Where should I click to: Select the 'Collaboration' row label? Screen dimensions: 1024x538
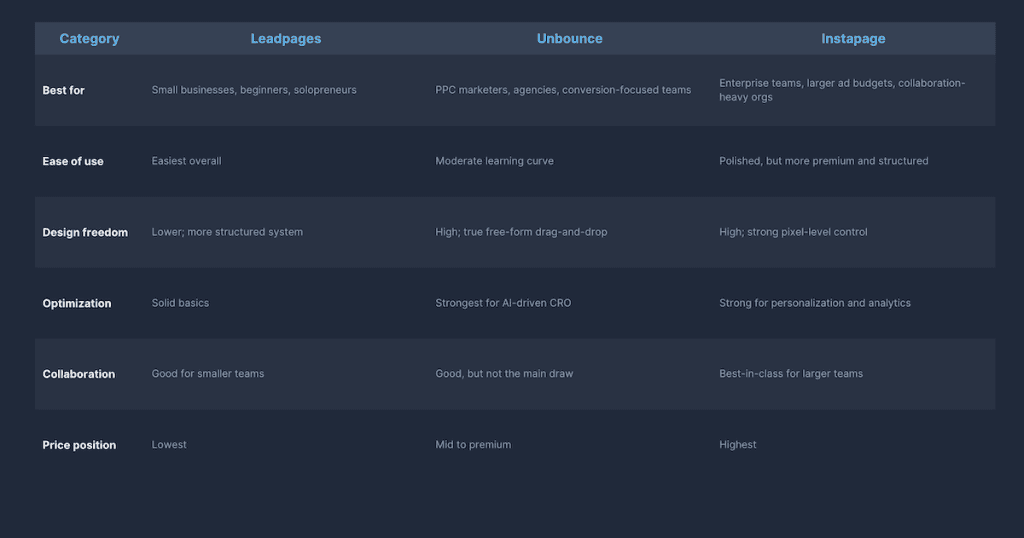coord(78,374)
